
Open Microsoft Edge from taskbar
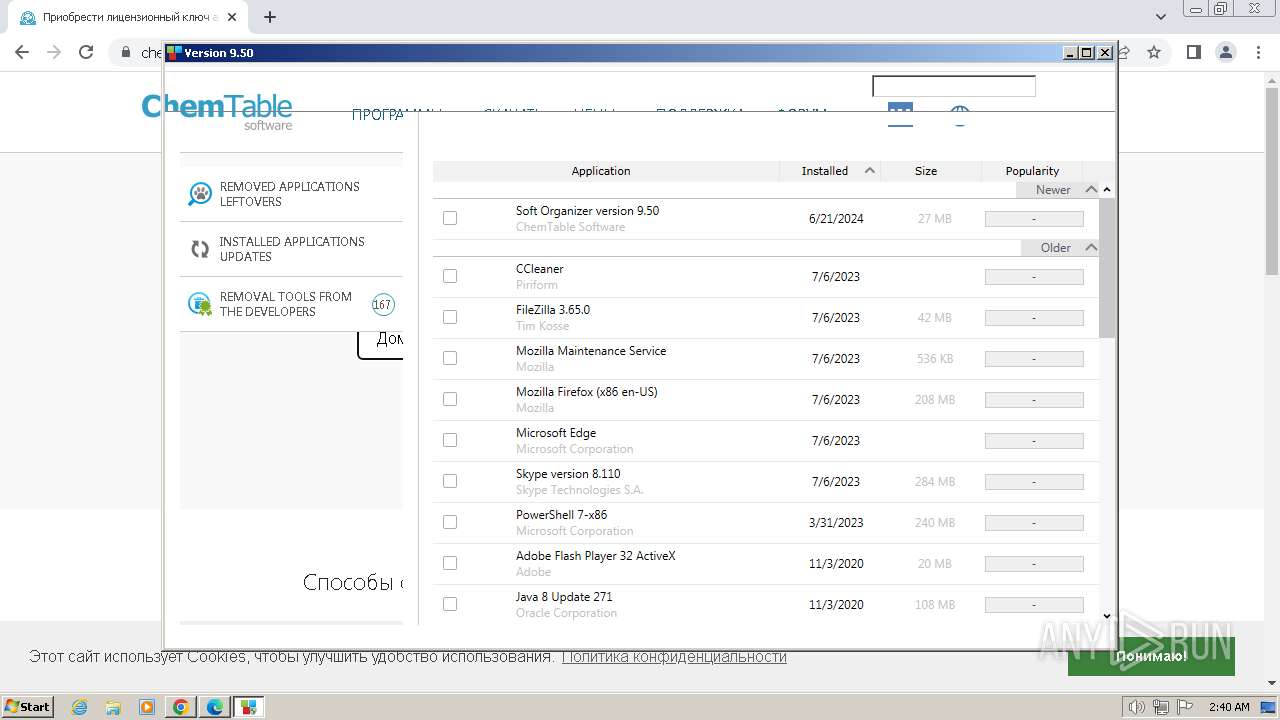click(215, 707)
